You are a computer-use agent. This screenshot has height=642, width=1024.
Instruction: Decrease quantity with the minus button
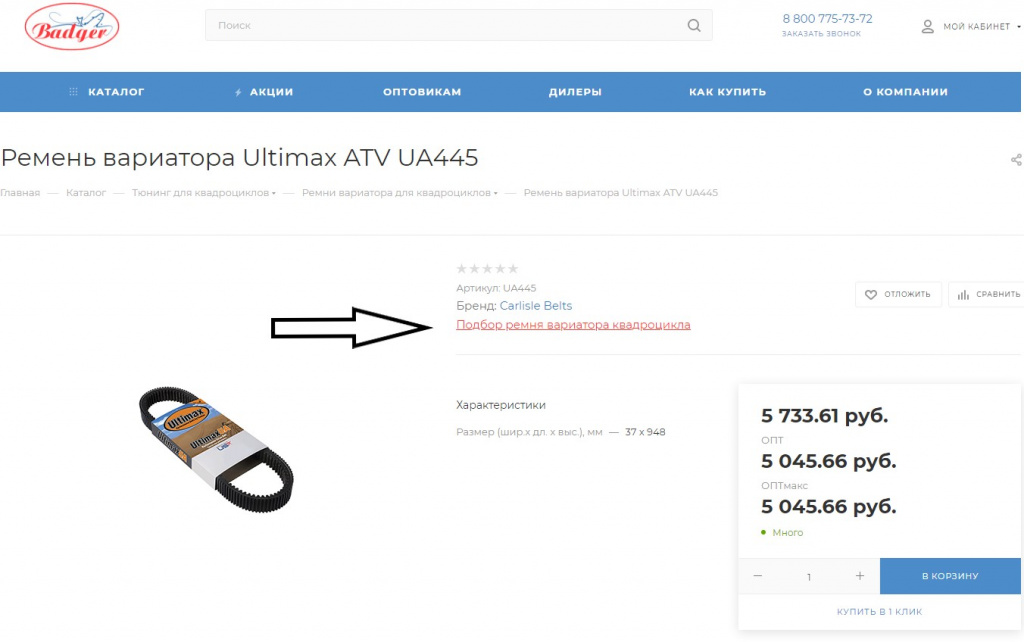[x=758, y=575]
